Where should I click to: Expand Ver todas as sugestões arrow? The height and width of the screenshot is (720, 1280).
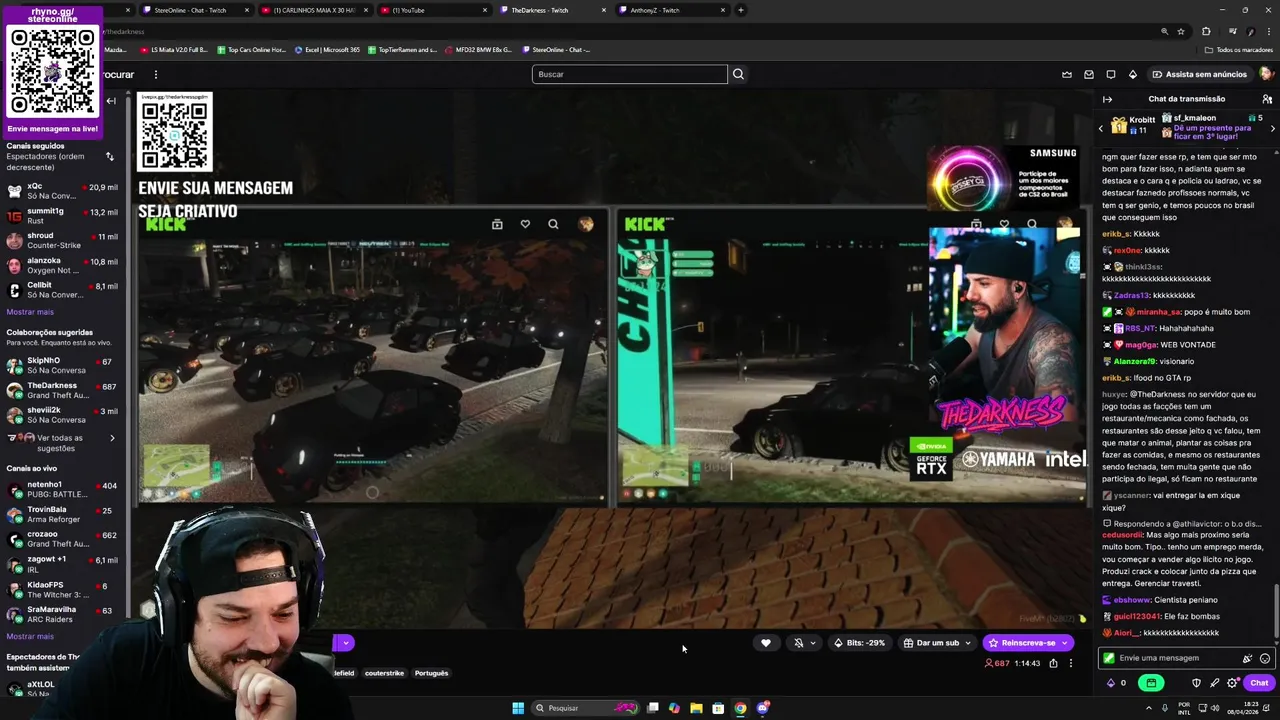tap(112, 438)
